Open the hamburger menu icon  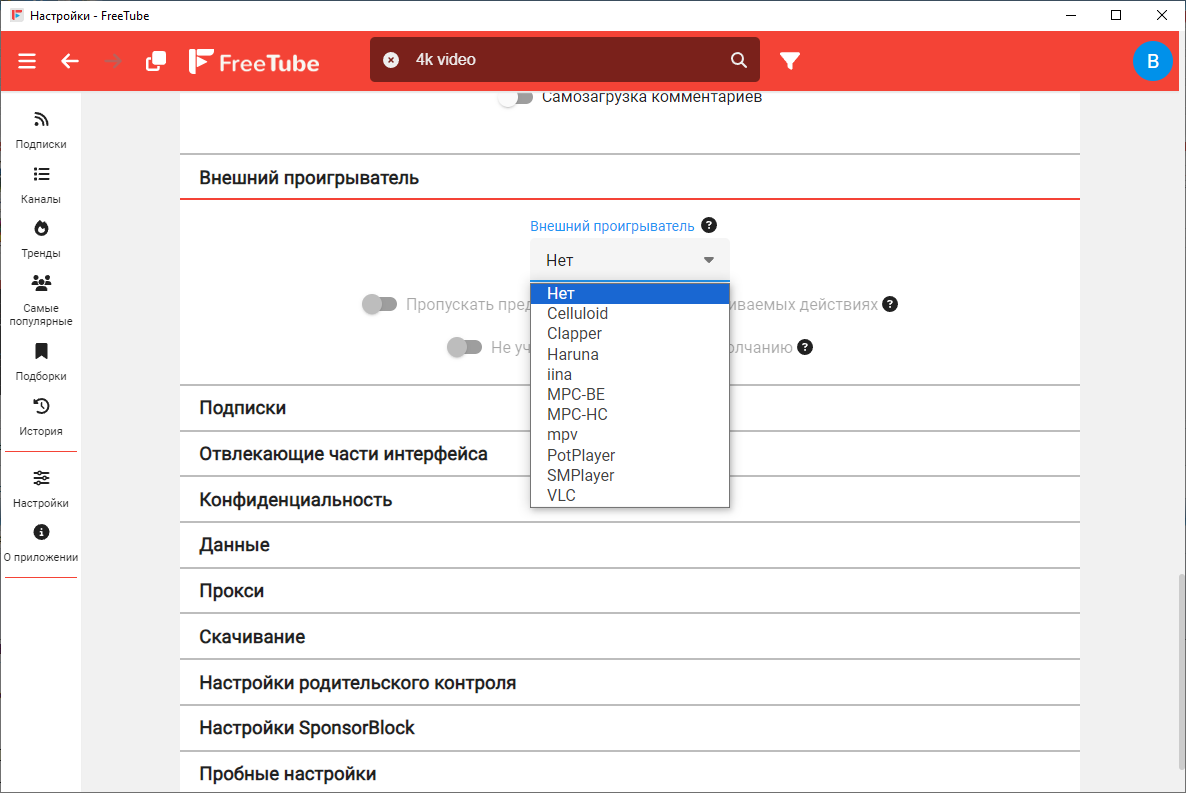[27, 61]
